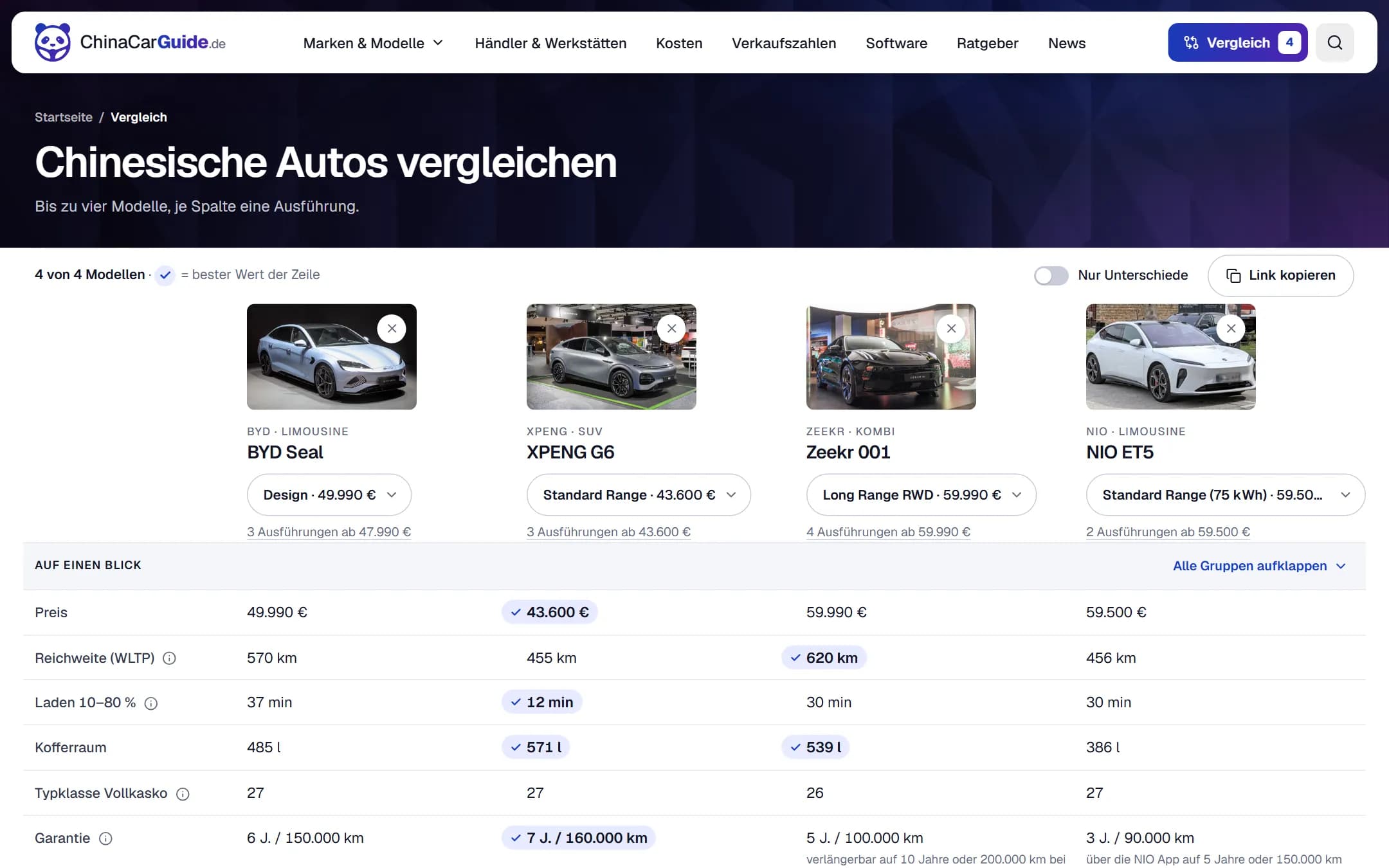
Task: Click the NIO ET5 car photo
Action: (x=1171, y=357)
